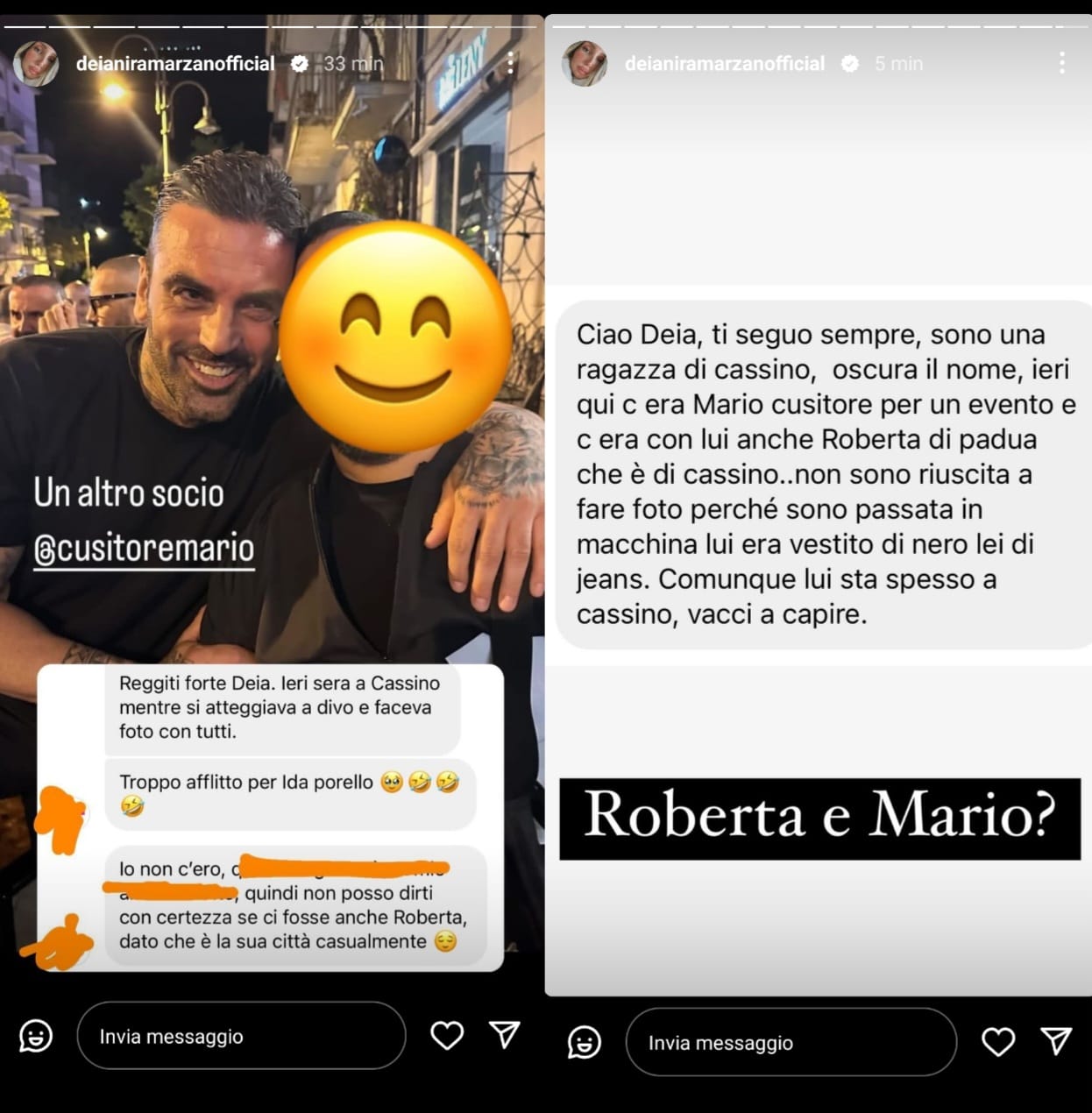Open emoji reactions on right story

[x=585, y=1042]
